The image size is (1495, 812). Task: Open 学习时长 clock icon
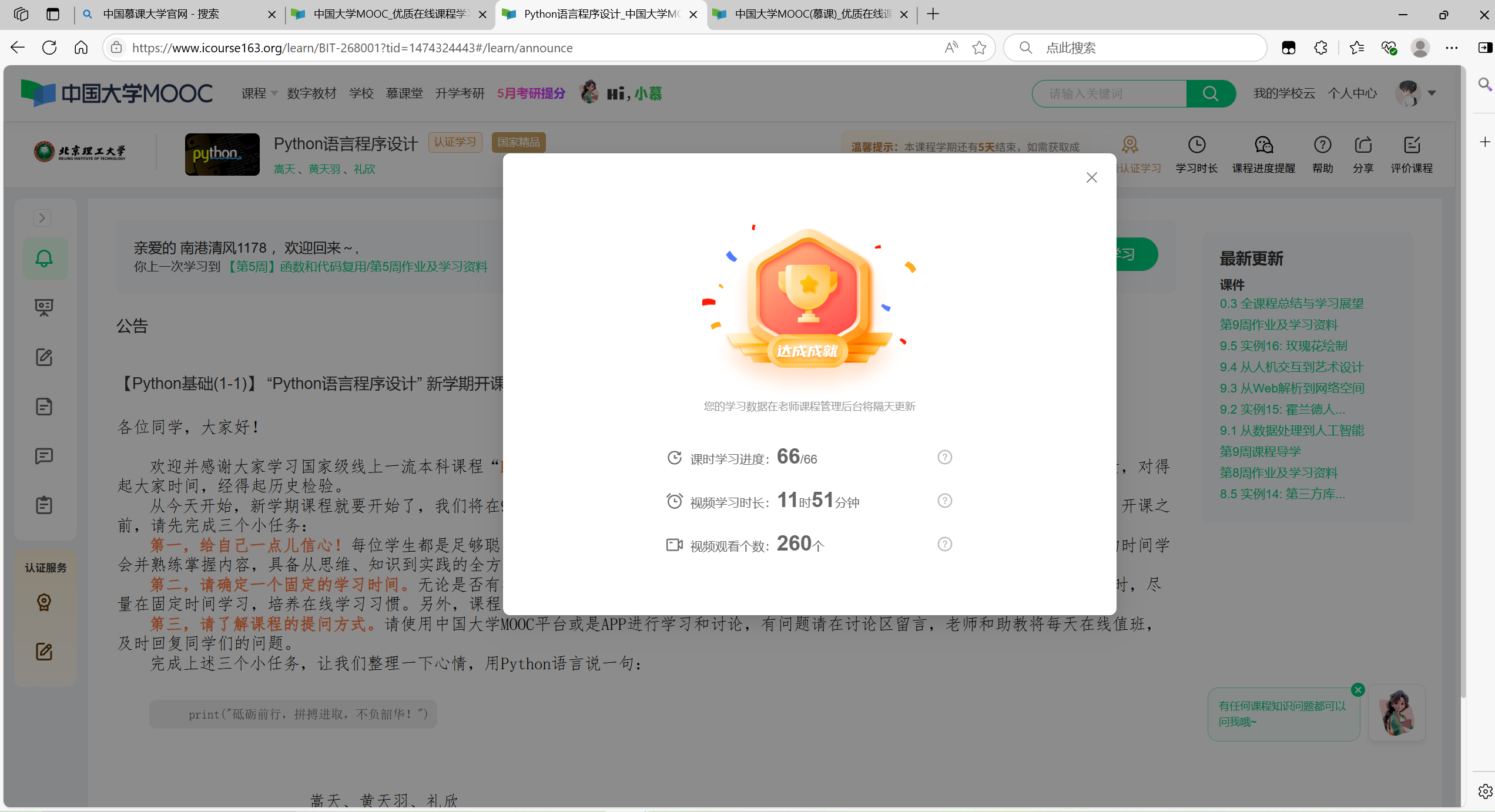[1196, 145]
